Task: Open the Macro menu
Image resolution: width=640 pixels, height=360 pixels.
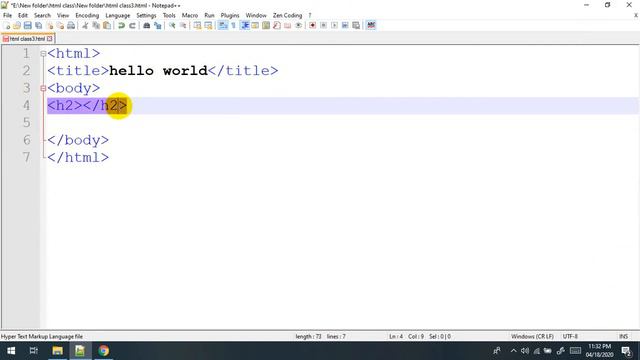Action: point(190,15)
